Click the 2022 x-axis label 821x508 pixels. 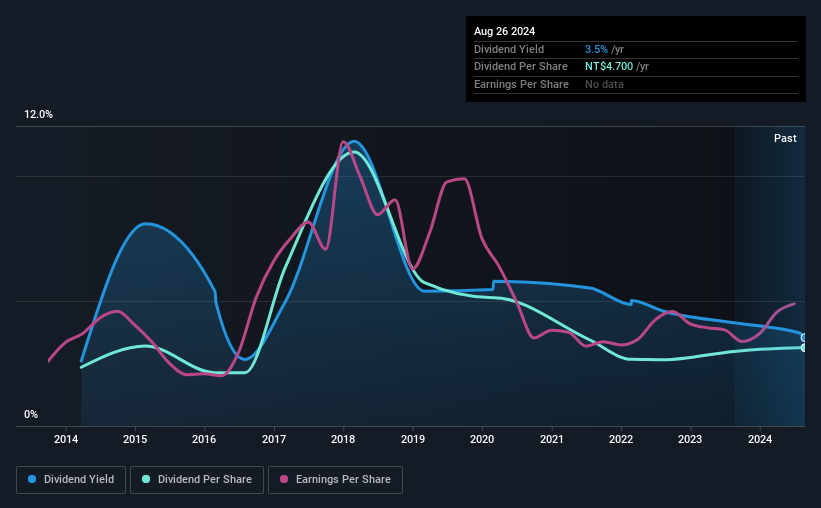pyautogui.click(x=621, y=439)
